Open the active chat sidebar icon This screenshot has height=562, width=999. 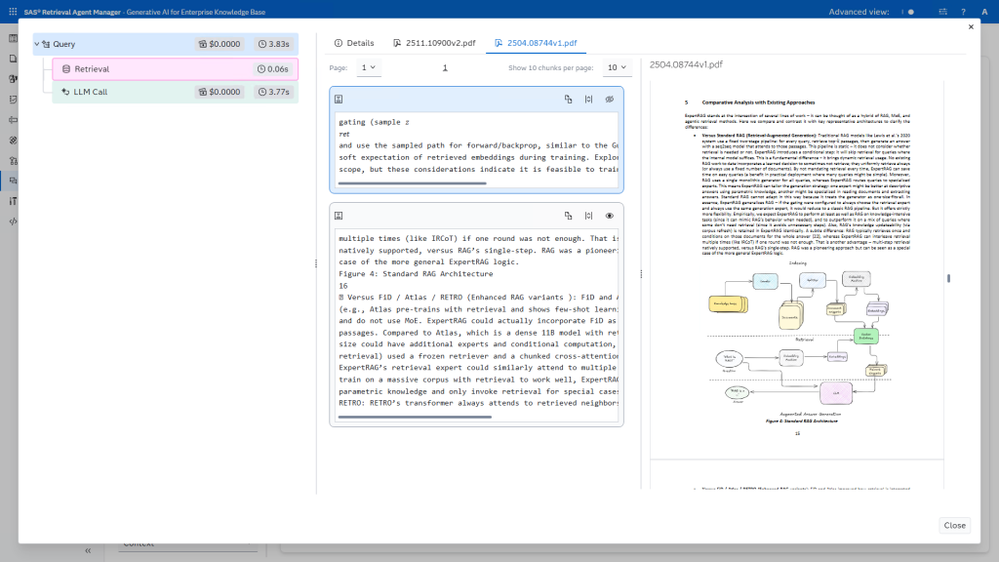[13, 181]
